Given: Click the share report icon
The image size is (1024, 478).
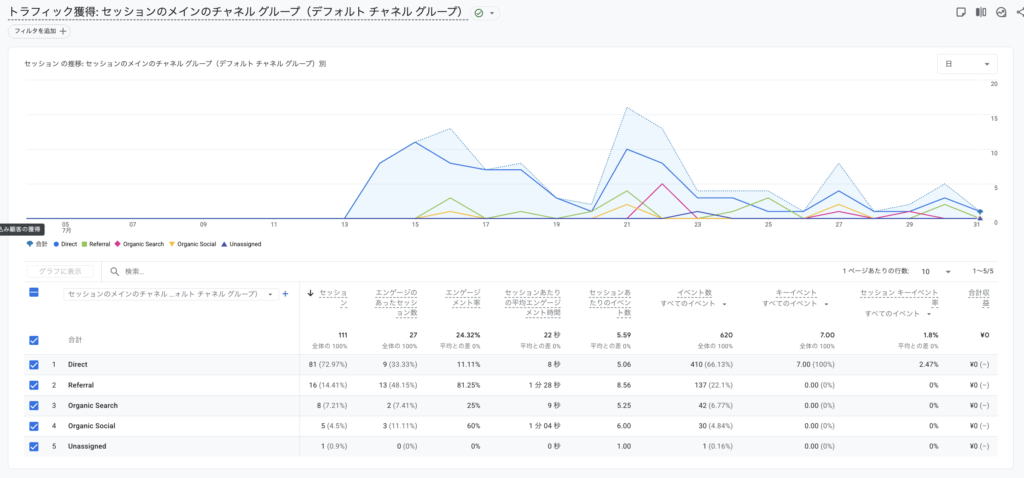Looking at the screenshot, I should point(1020,12).
